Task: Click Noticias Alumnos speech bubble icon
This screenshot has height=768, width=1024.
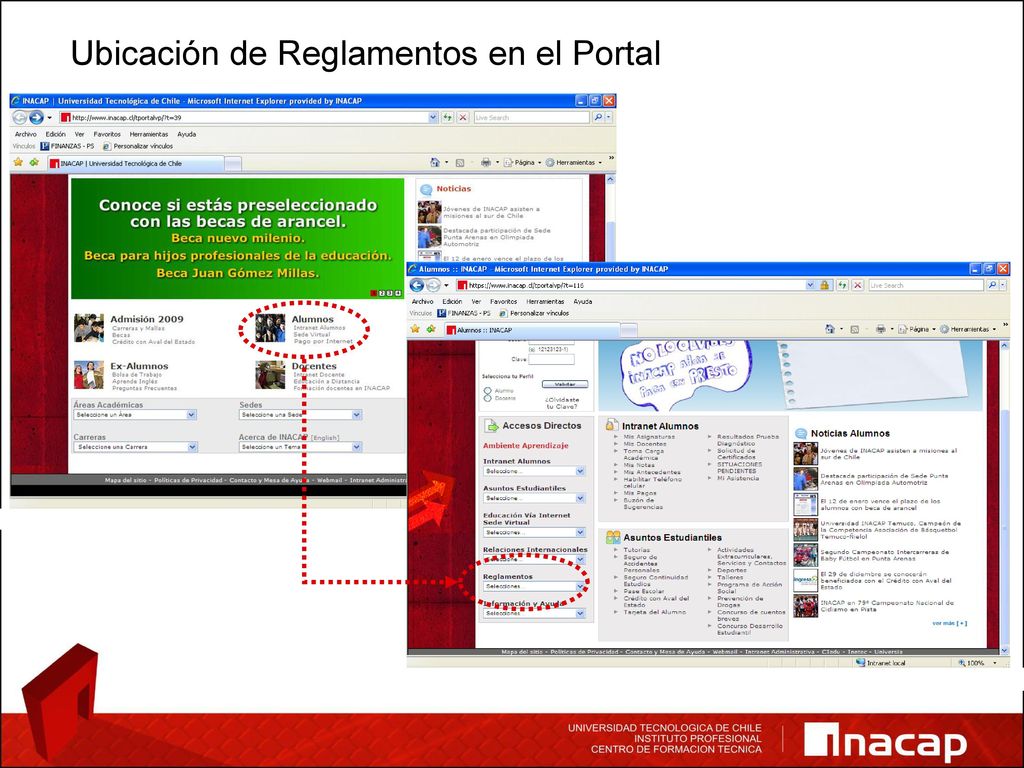Action: tap(801, 433)
